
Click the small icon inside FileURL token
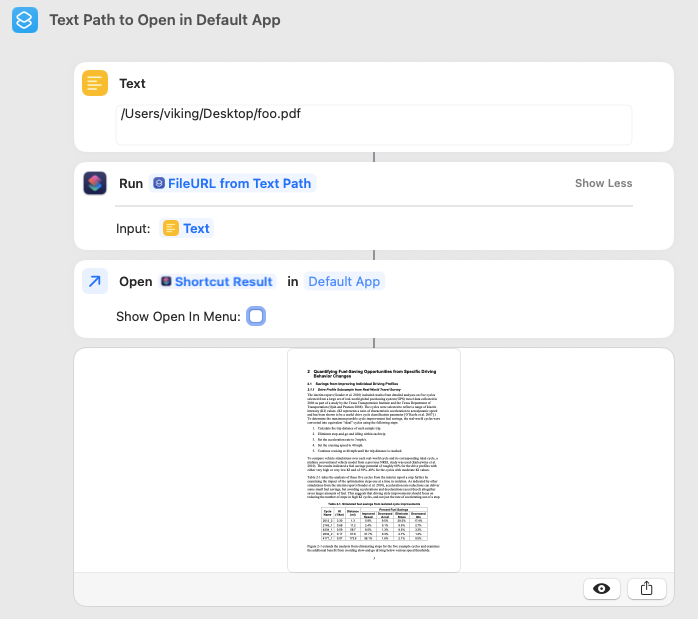point(159,183)
